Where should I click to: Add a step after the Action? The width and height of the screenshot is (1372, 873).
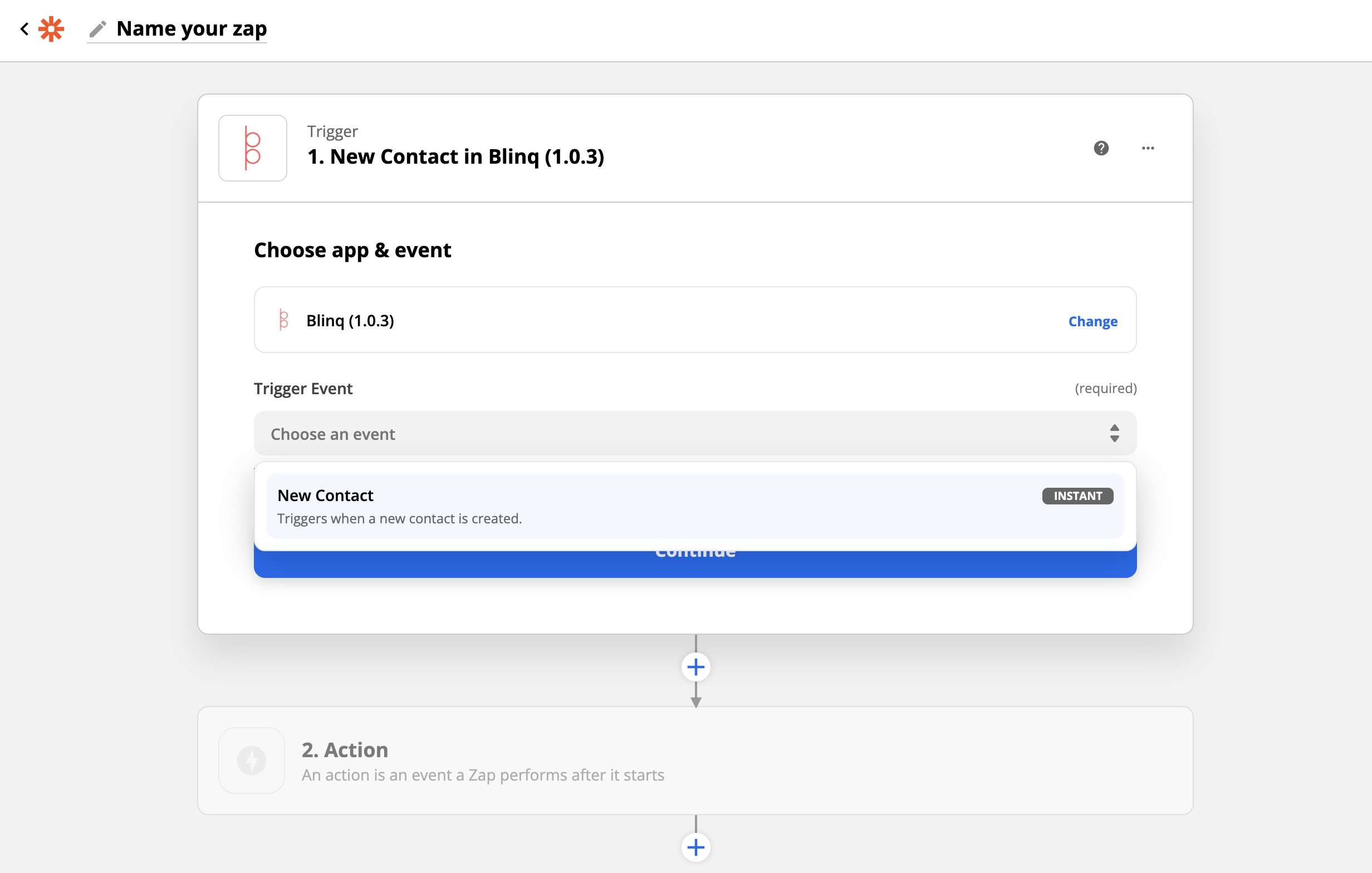[x=695, y=847]
